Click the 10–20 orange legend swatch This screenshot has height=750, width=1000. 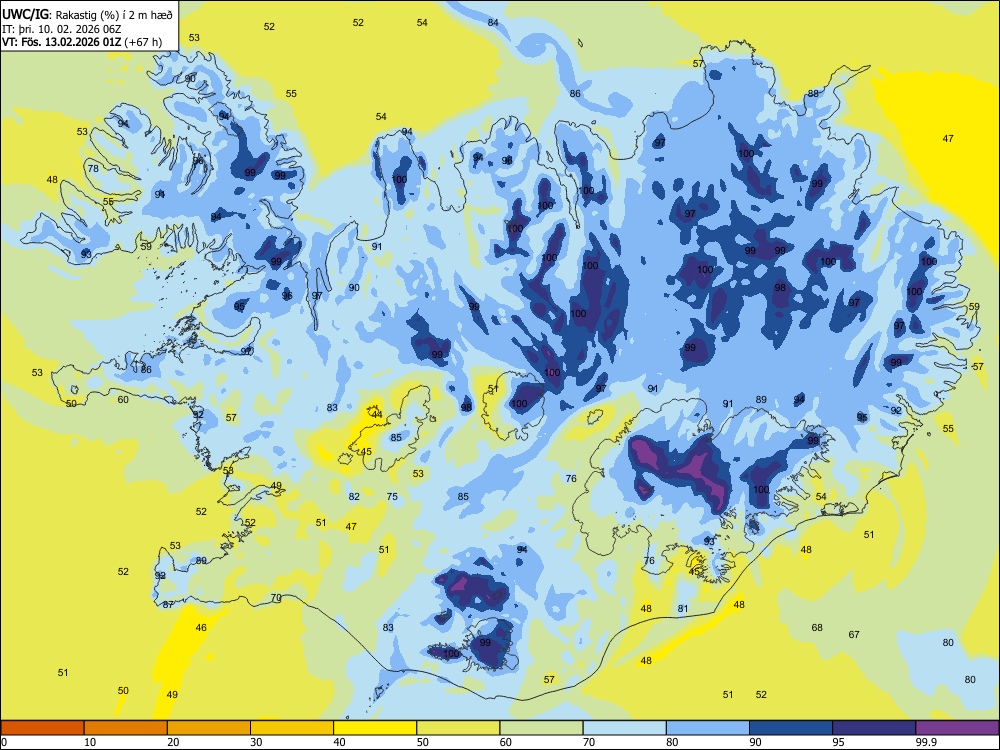pyautogui.click(x=126, y=728)
